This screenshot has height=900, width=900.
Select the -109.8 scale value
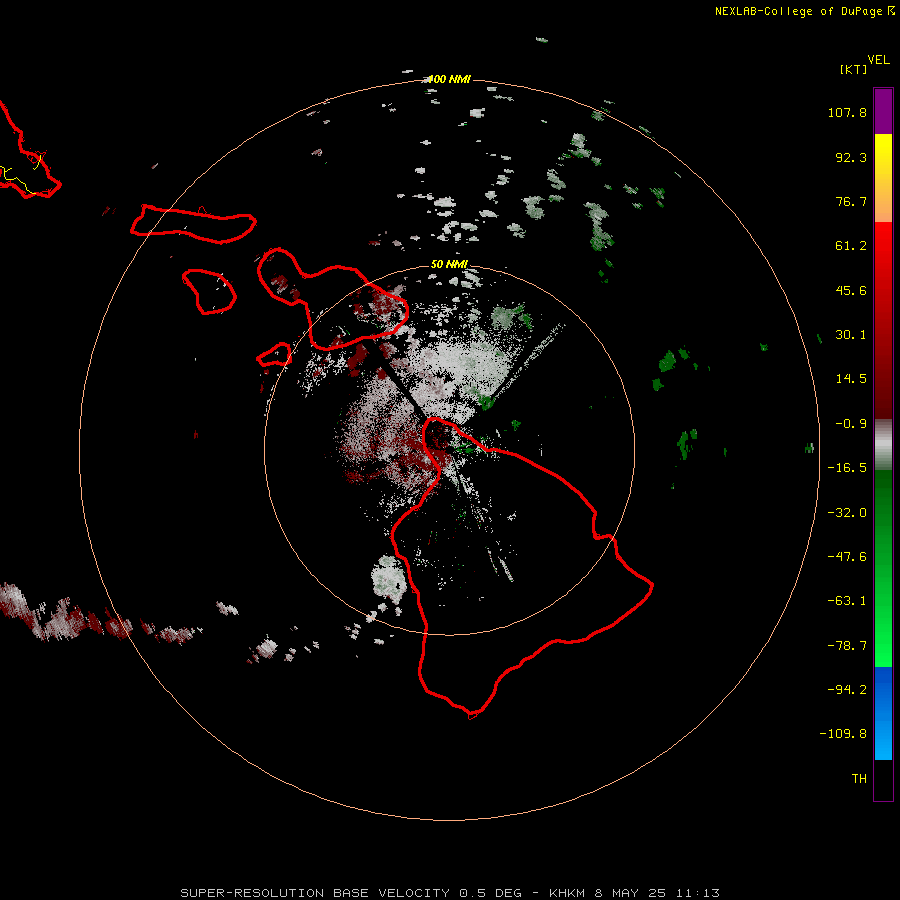(x=843, y=734)
